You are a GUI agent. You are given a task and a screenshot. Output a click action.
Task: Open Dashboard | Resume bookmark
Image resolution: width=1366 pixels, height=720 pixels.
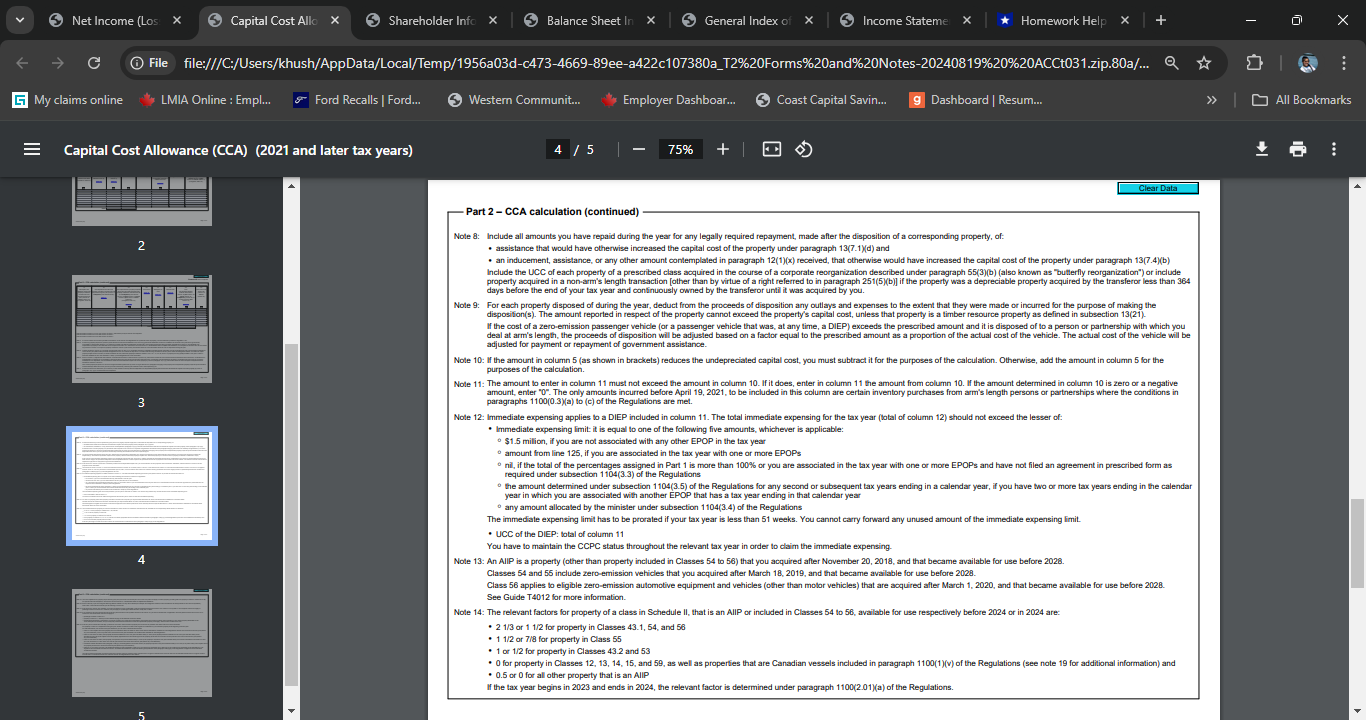[976, 100]
